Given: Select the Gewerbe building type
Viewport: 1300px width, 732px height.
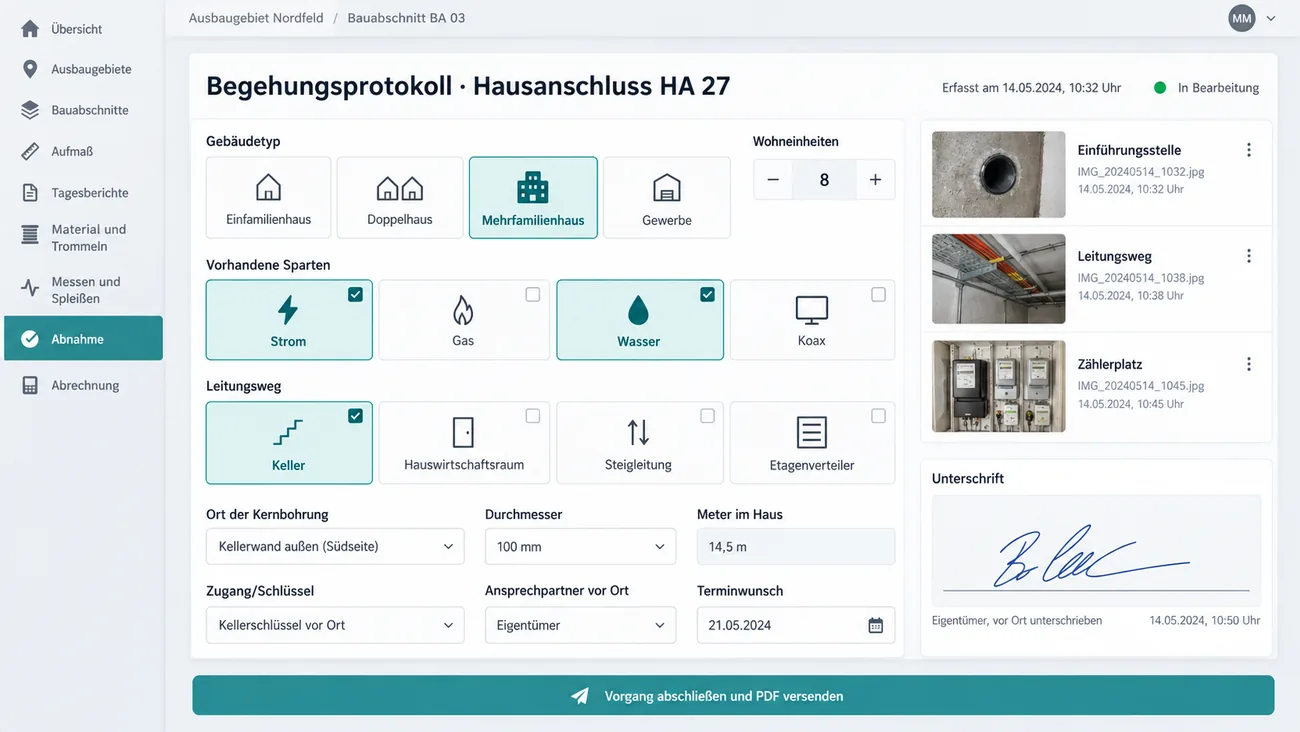Looking at the screenshot, I should [667, 197].
